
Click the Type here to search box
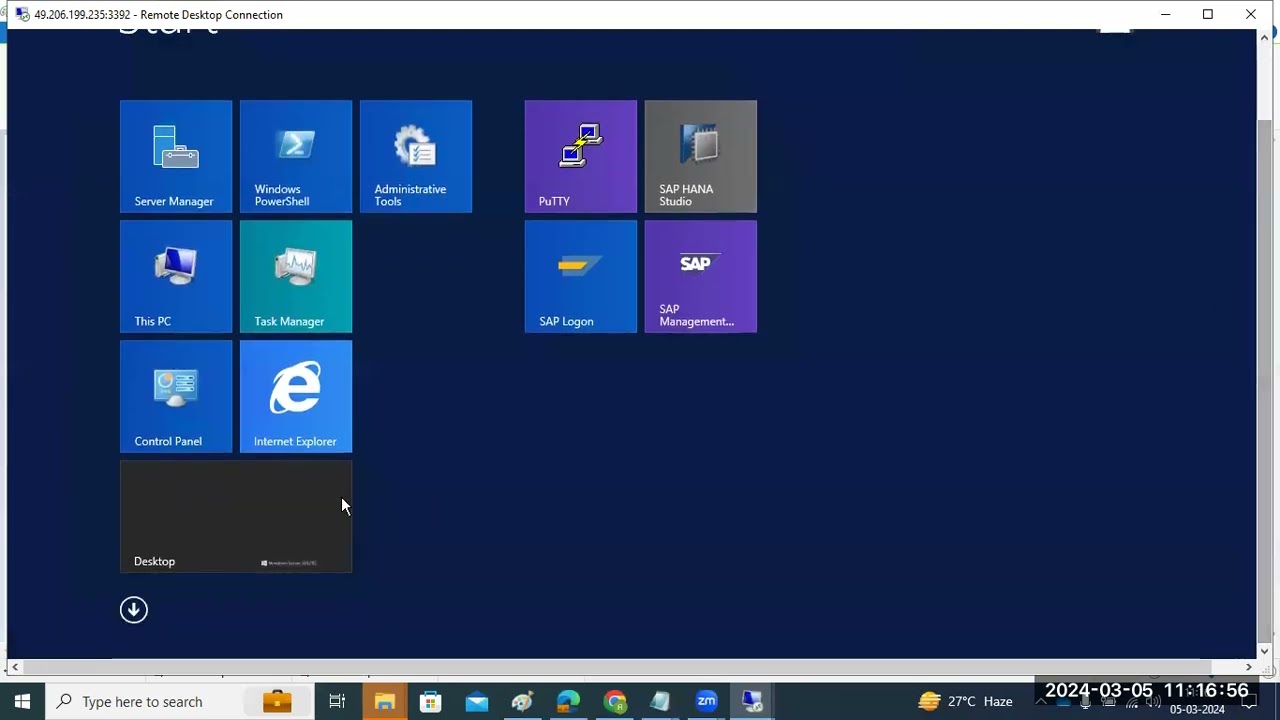(180, 701)
